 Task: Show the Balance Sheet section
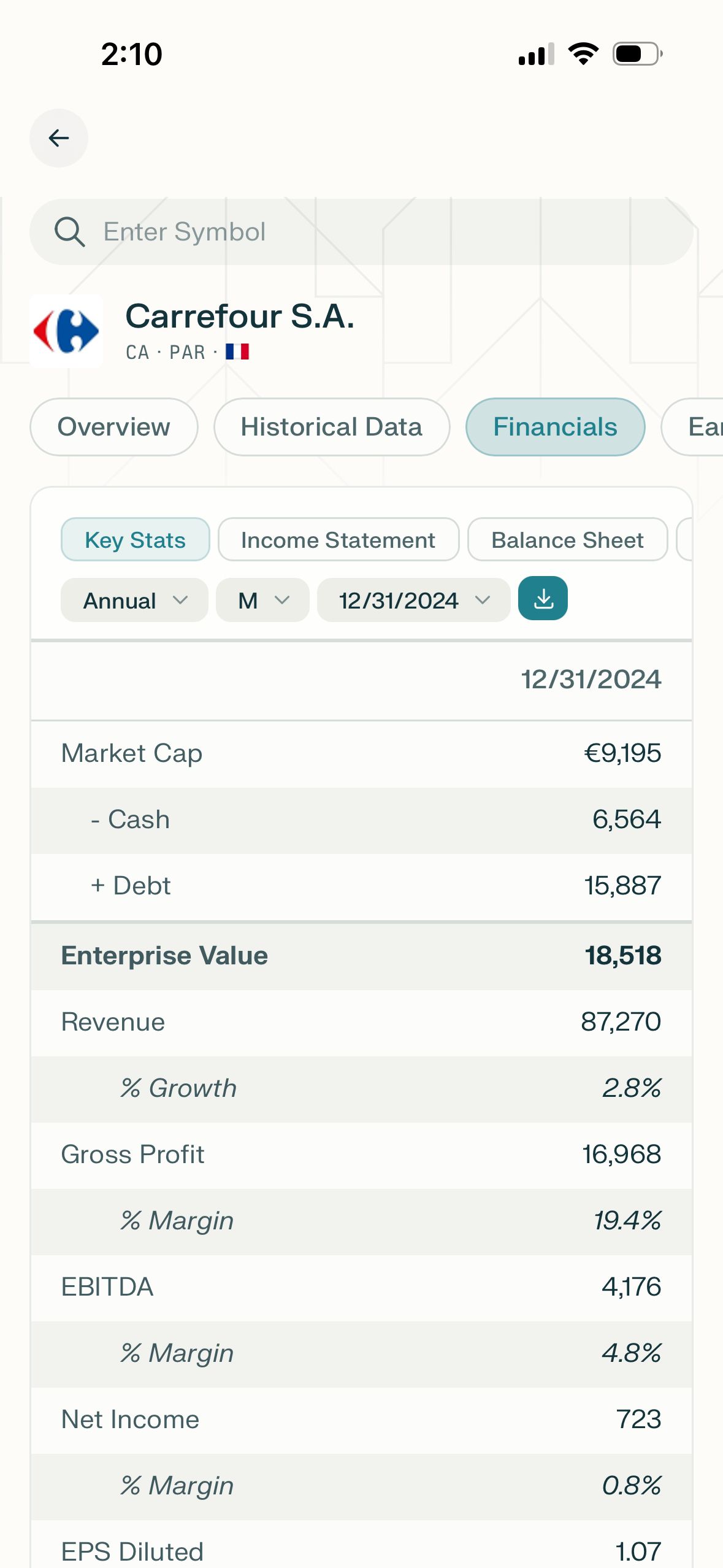point(567,540)
